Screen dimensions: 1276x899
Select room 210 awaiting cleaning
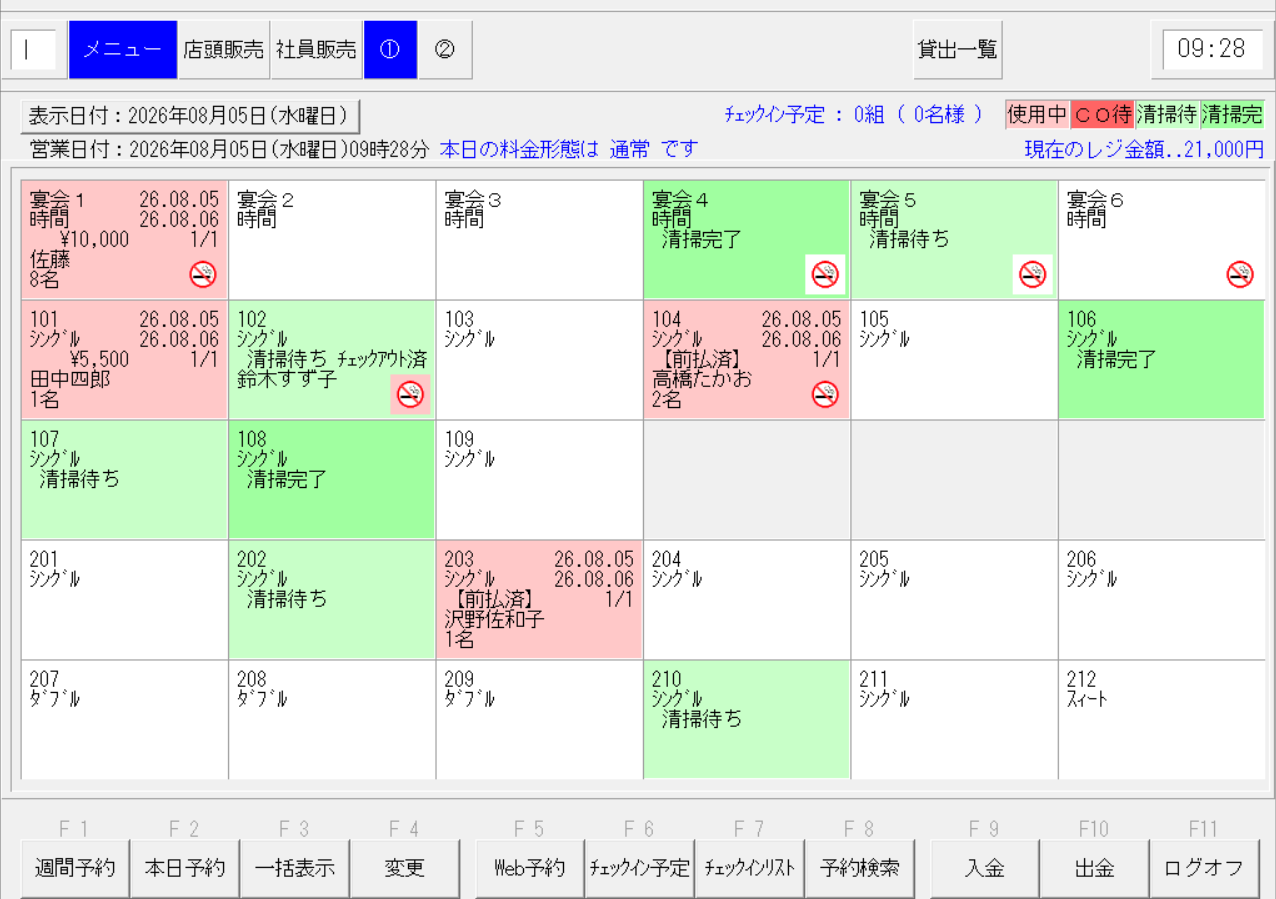click(x=747, y=720)
